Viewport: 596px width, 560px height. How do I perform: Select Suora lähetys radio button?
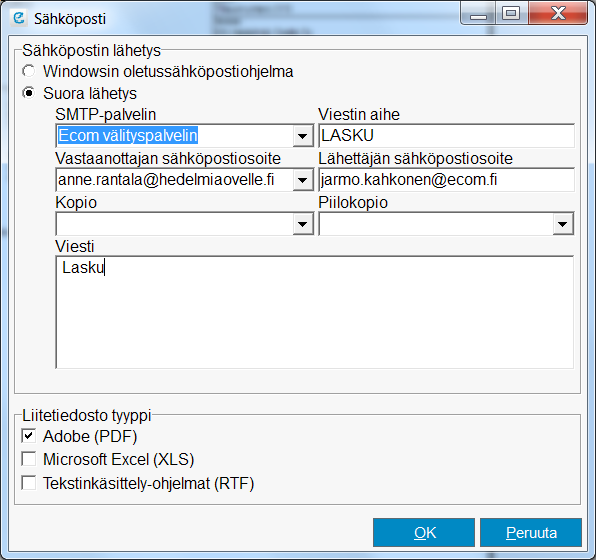pyautogui.click(x=29, y=93)
